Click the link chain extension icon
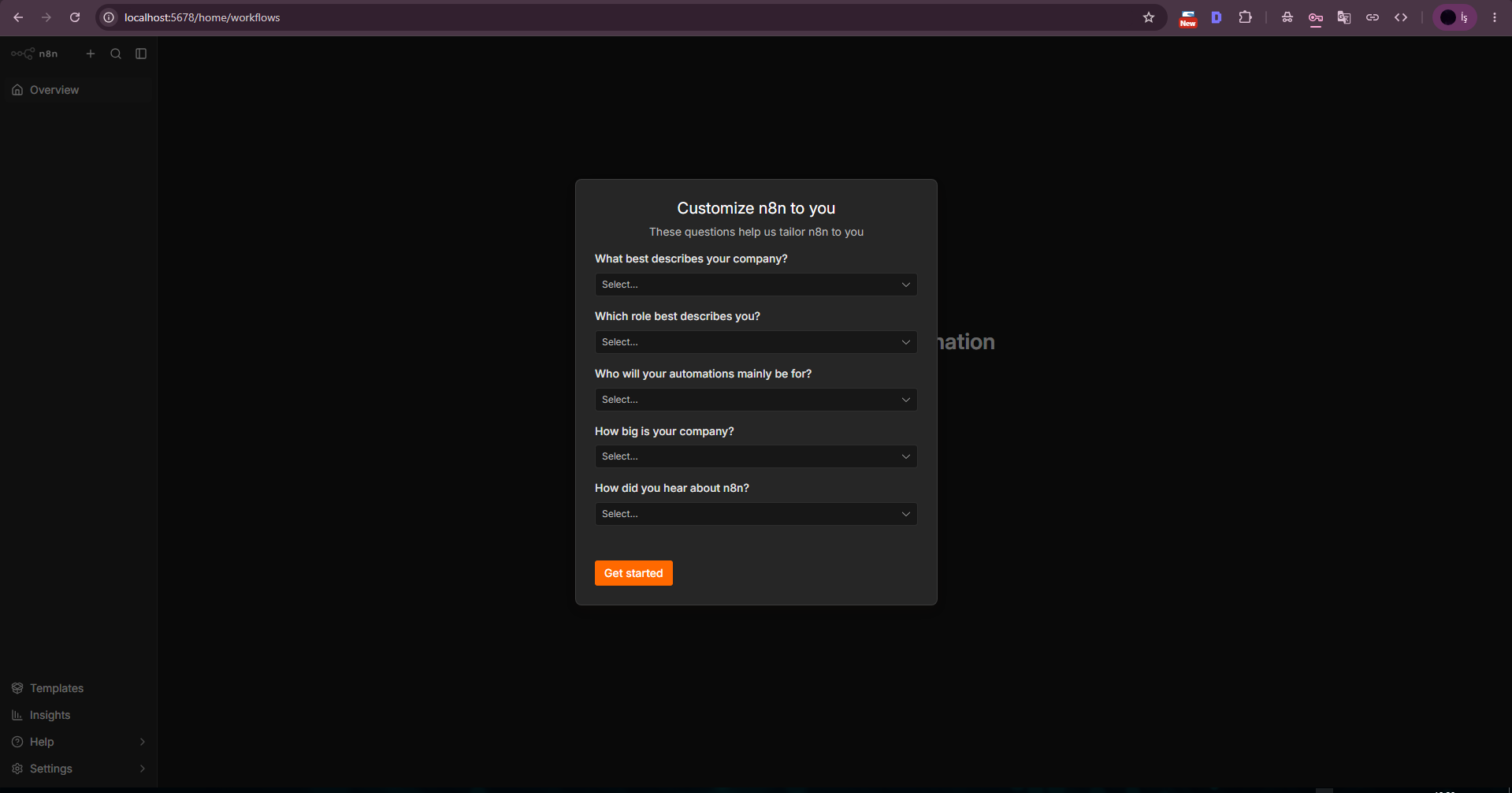This screenshot has width=1512, height=793. click(1373, 17)
